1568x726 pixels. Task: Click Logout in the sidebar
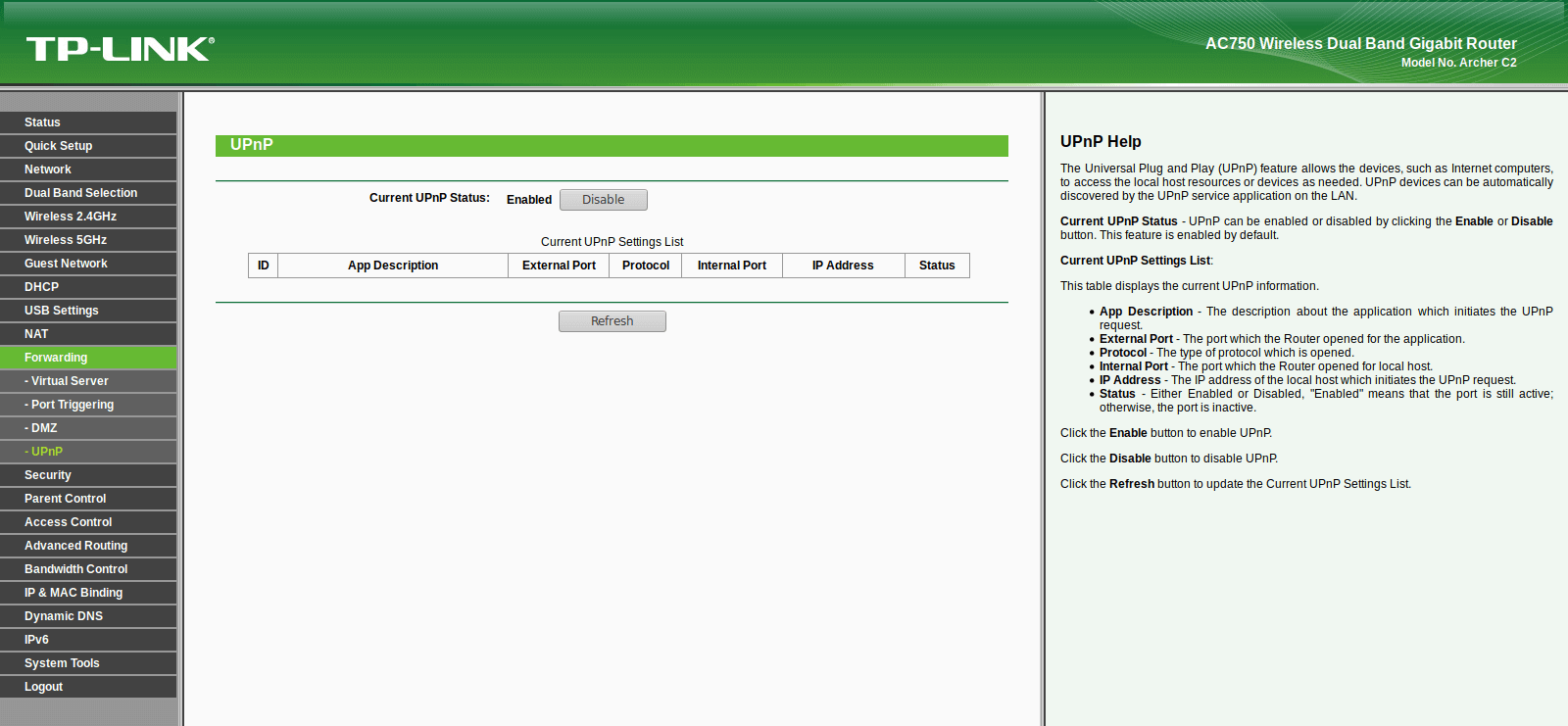[88, 687]
